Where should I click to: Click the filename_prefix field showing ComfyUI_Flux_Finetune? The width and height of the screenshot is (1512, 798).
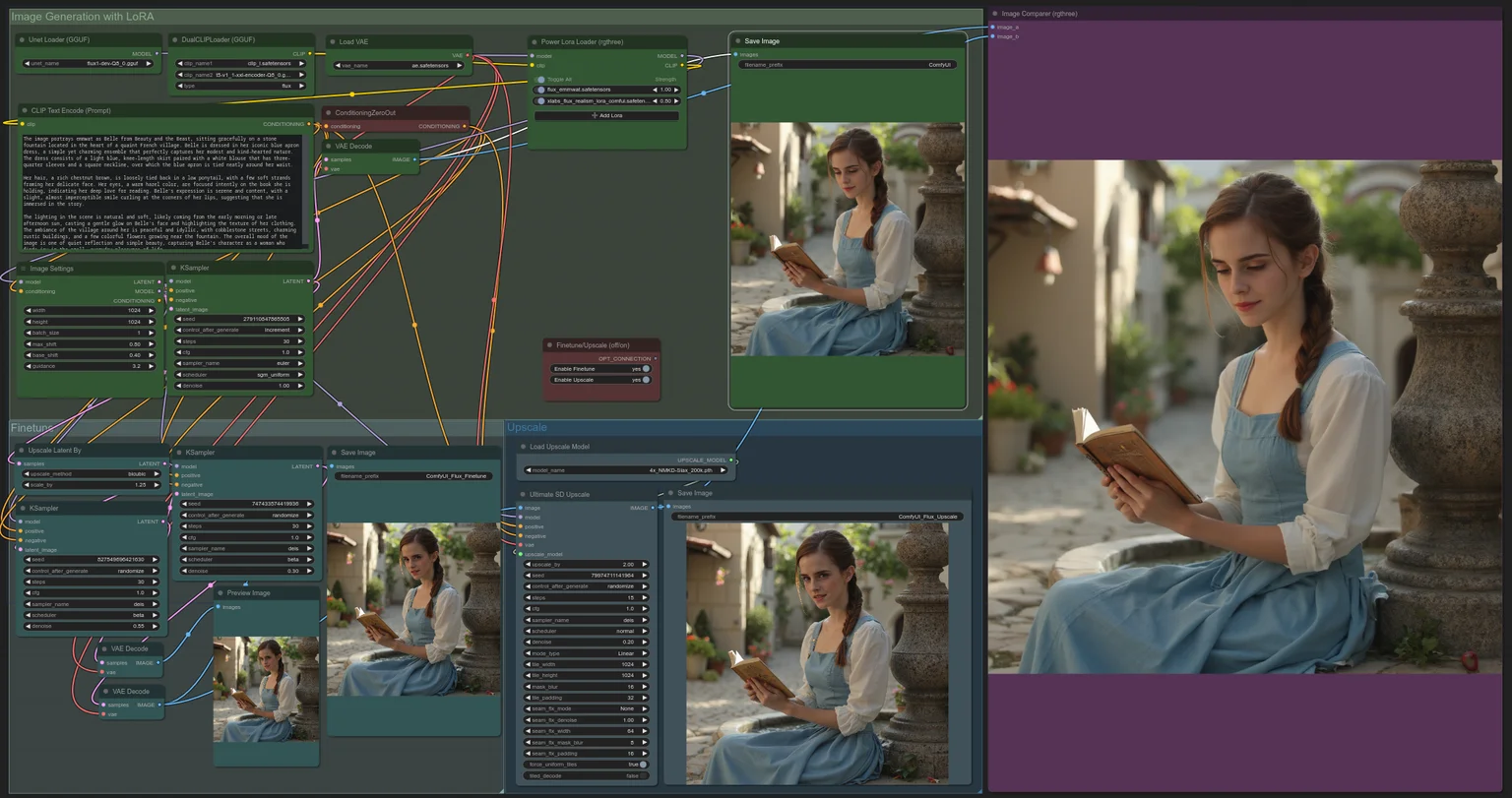pyautogui.click(x=413, y=476)
